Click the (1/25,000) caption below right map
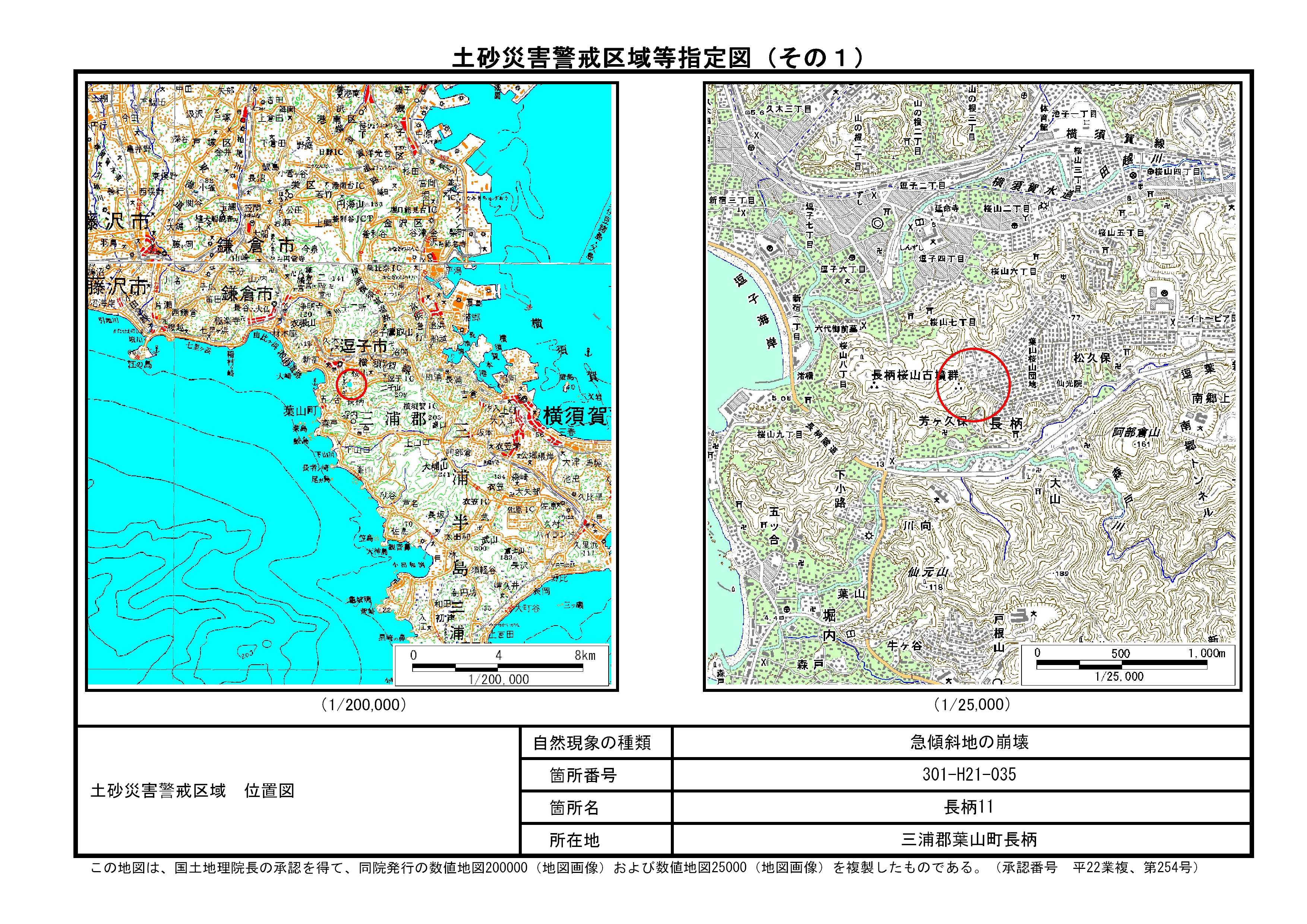Image resolution: width=1307 pixels, height=924 pixels. click(973, 705)
